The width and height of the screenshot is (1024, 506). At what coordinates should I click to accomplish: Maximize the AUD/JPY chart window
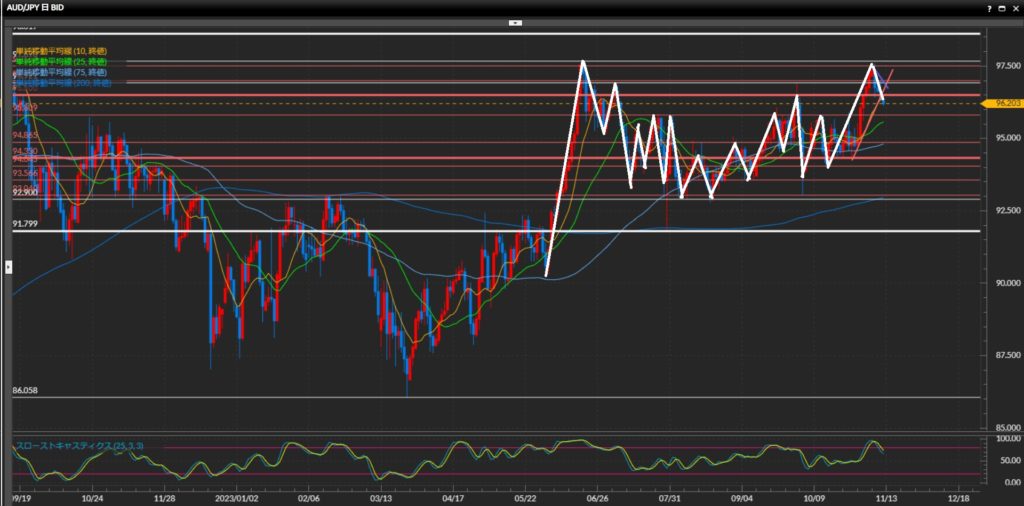coord(1003,8)
